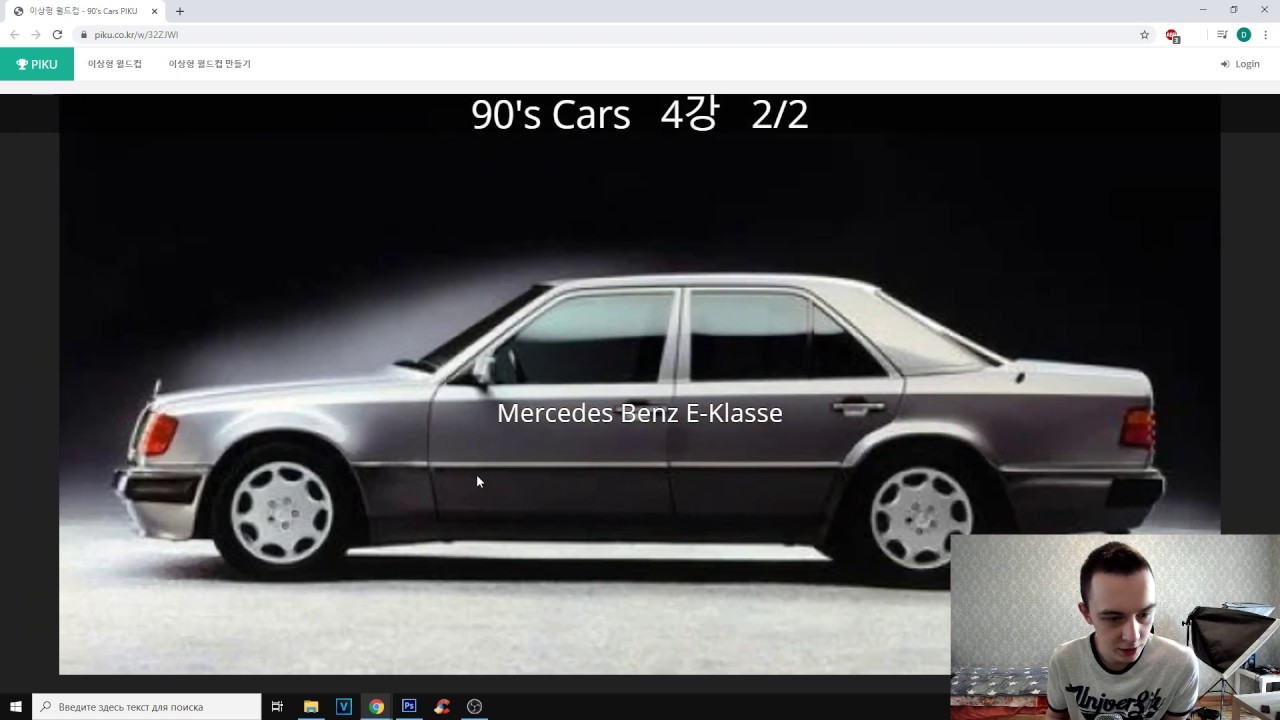Go back using the browser back arrow
1280x720 pixels.
15,34
